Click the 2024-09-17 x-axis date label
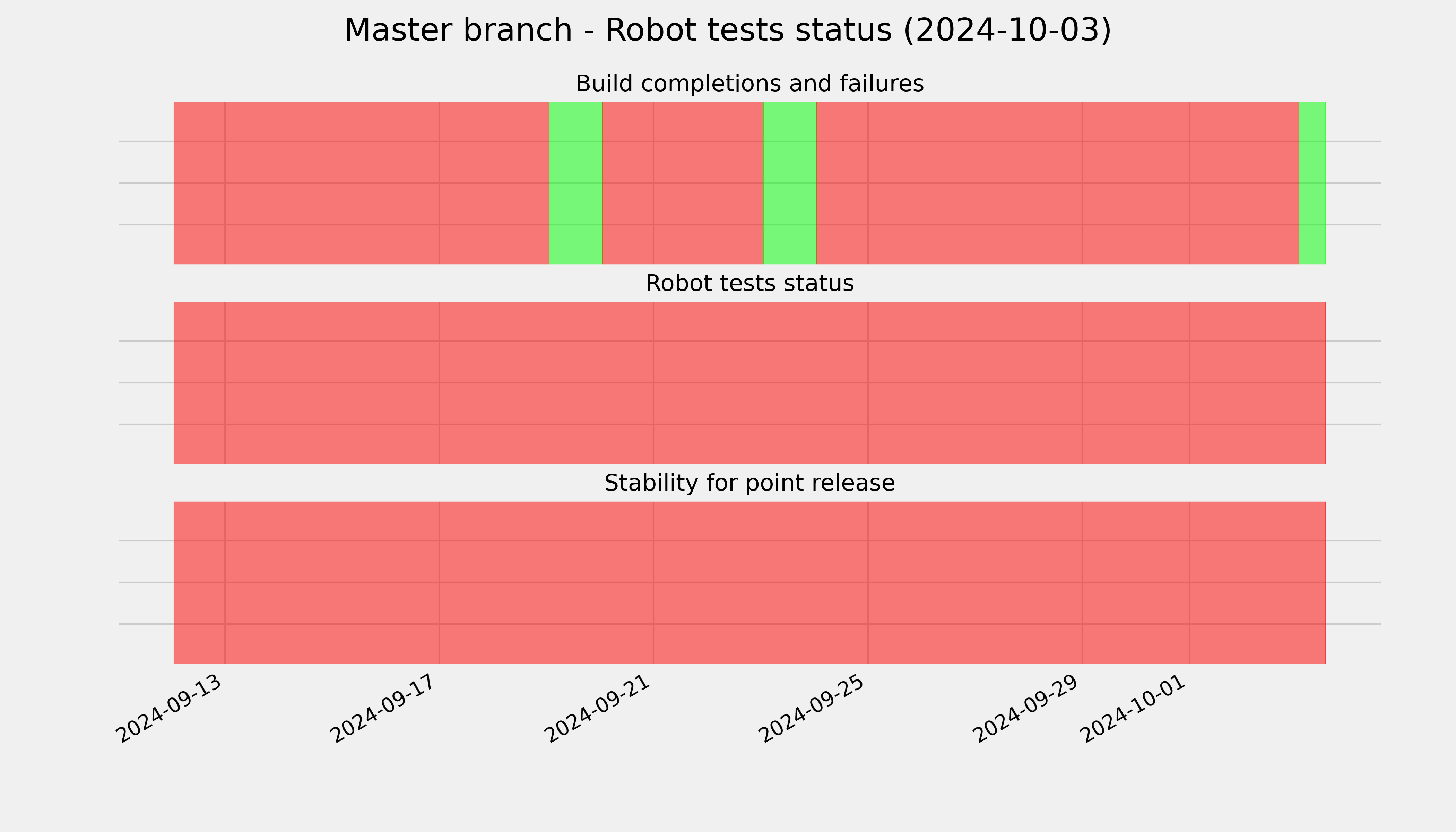Viewport: 1456px width, 832px height. tap(384, 709)
